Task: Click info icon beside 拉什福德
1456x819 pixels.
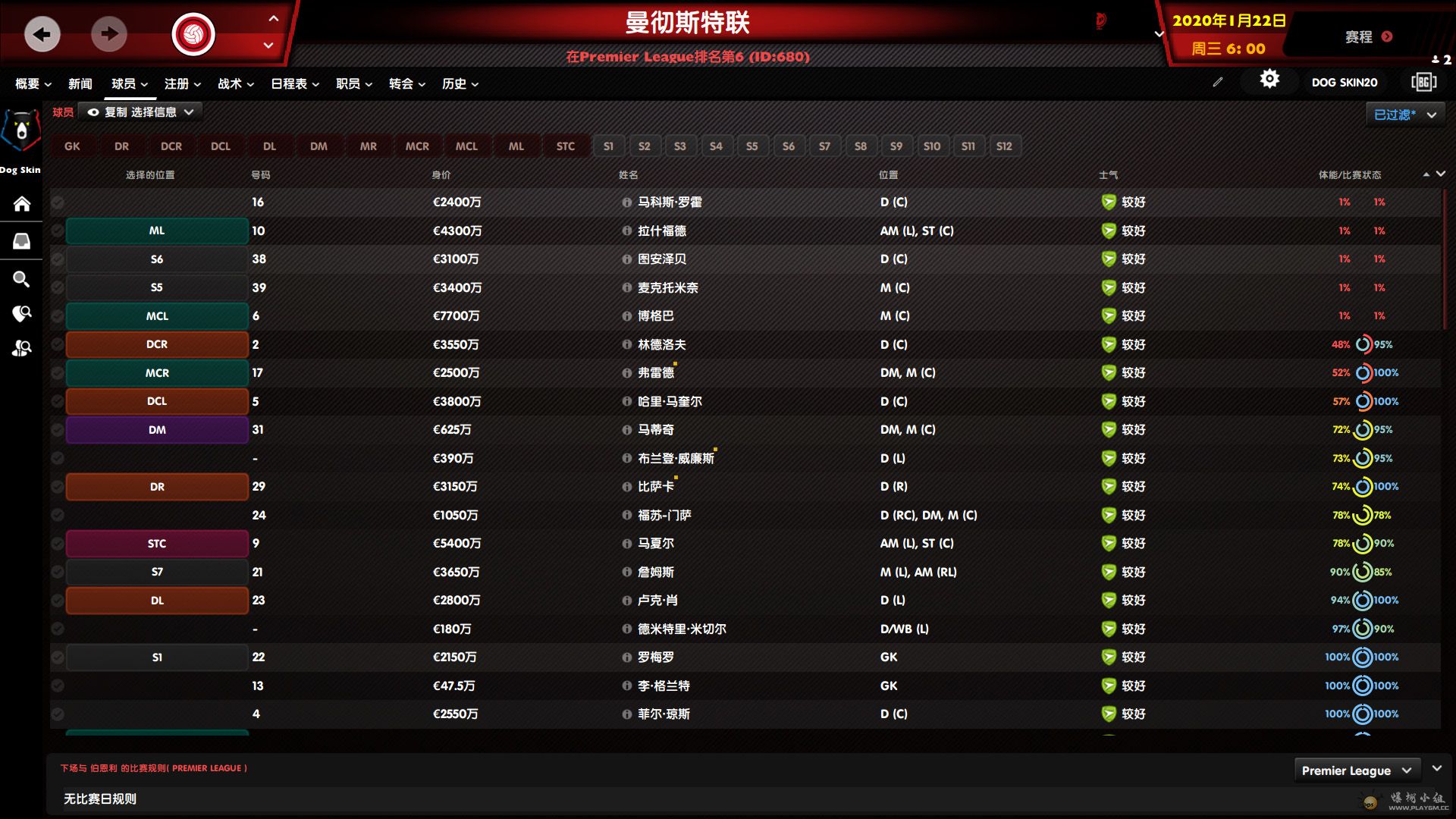Action: coord(626,231)
